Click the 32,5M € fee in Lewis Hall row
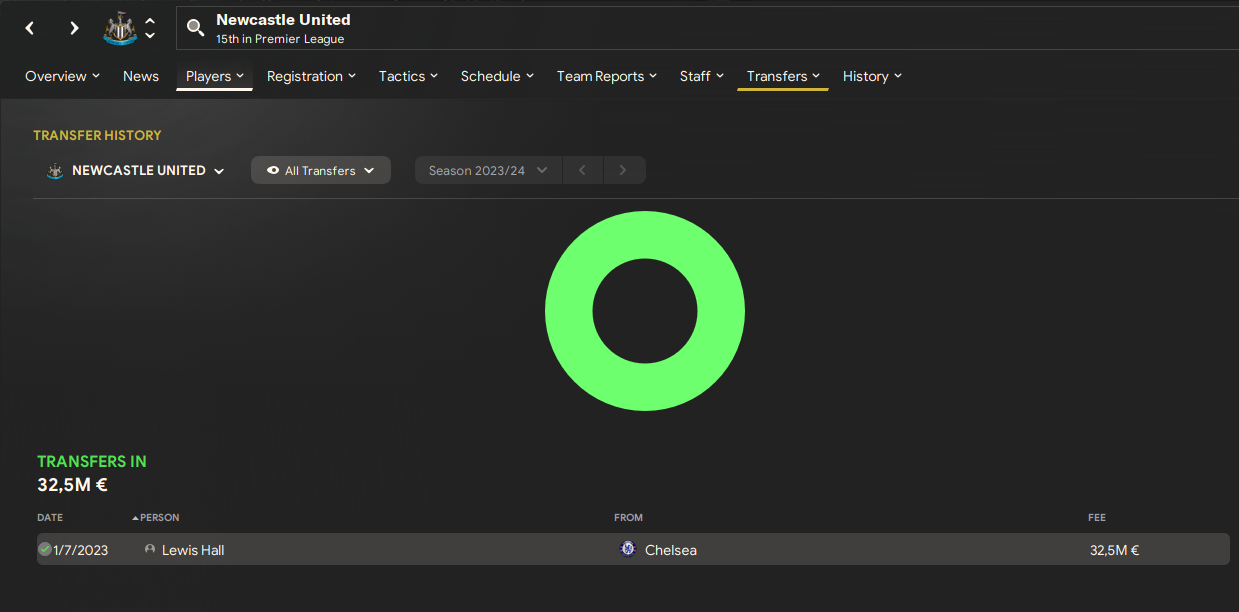 pyautogui.click(x=1115, y=550)
